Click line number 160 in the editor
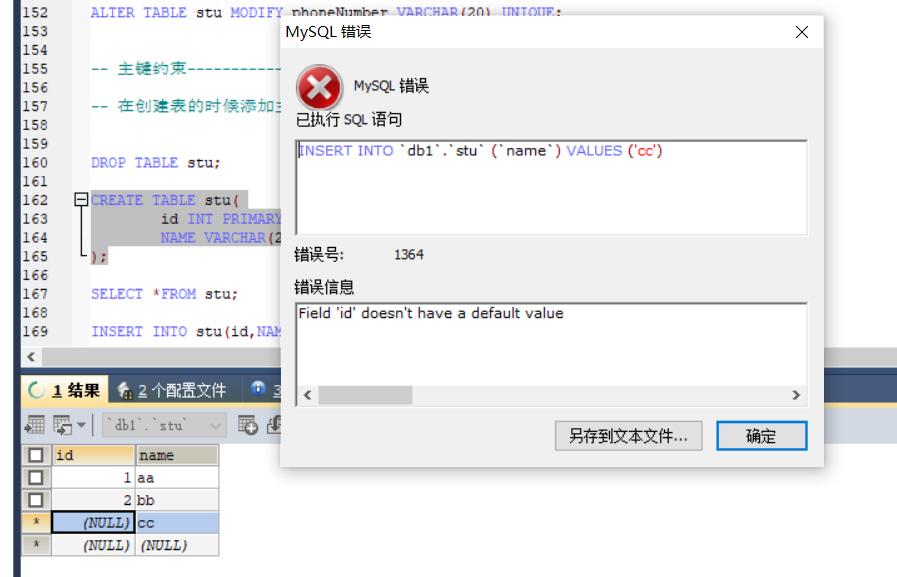This screenshot has height=577, width=897. click(x=35, y=162)
